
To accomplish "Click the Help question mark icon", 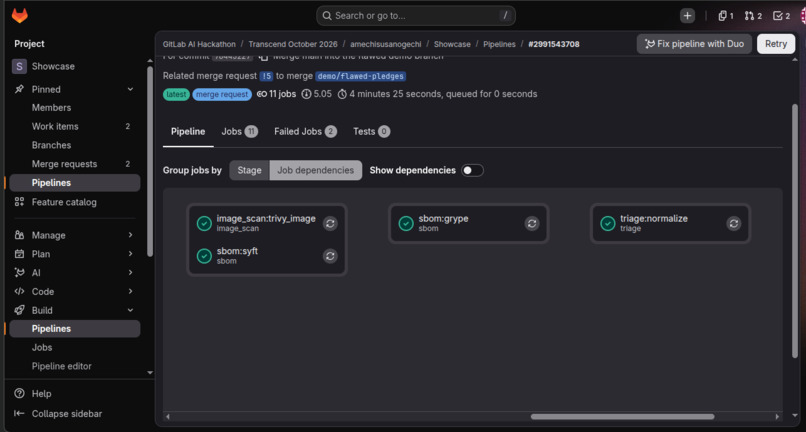I will [19, 393].
